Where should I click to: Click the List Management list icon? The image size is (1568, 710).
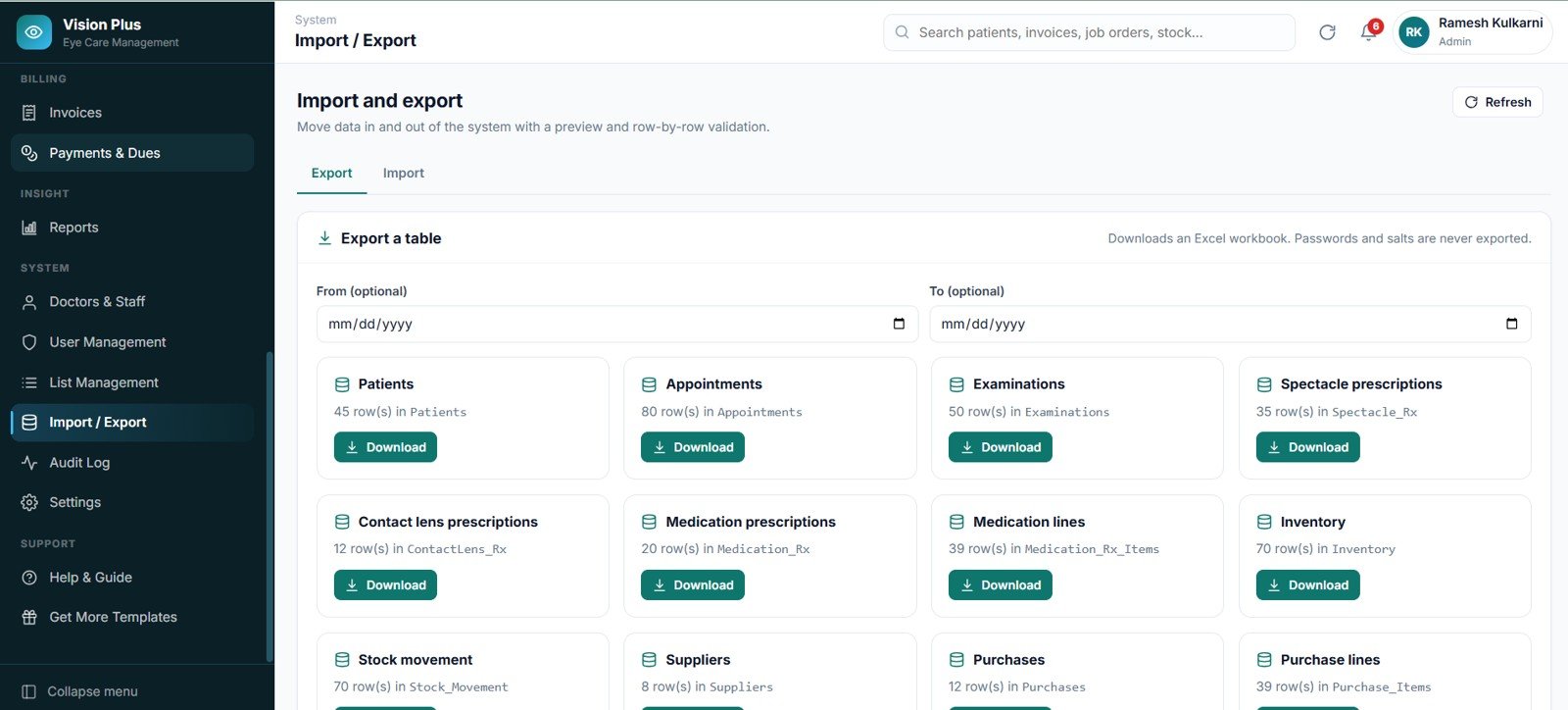click(29, 382)
